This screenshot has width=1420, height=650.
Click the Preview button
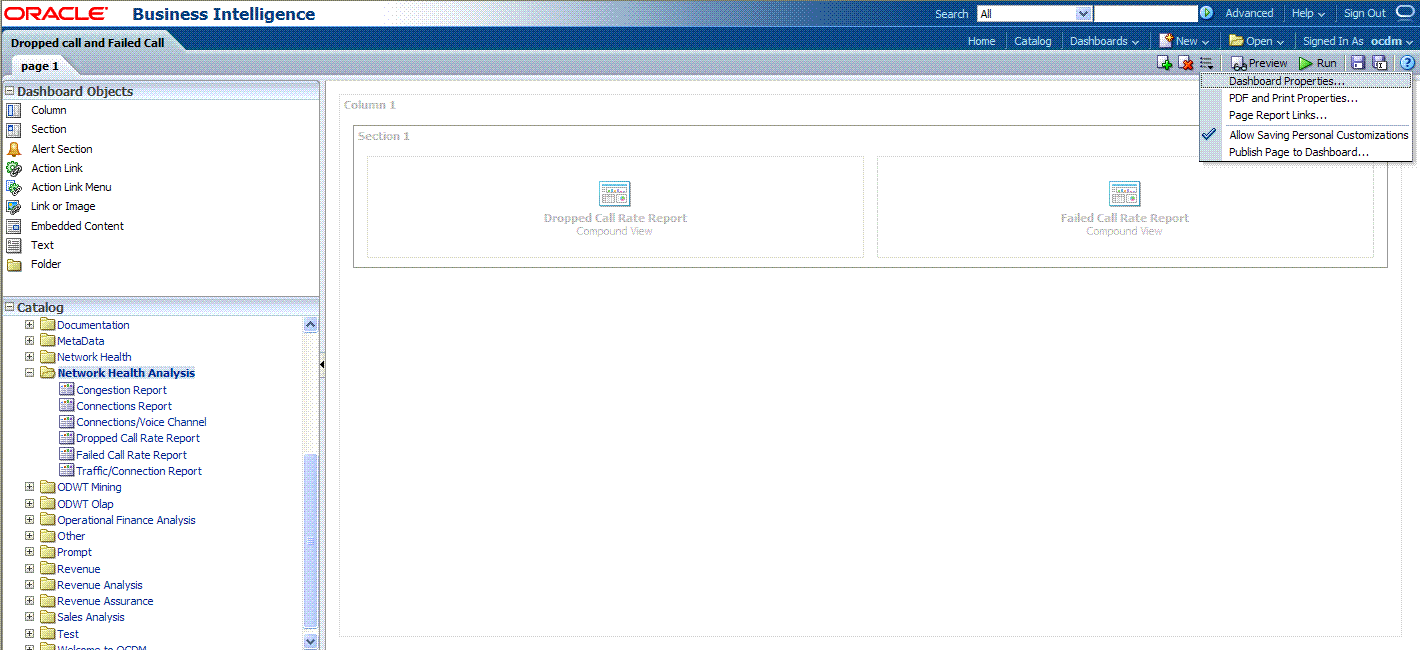tap(1259, 63)
